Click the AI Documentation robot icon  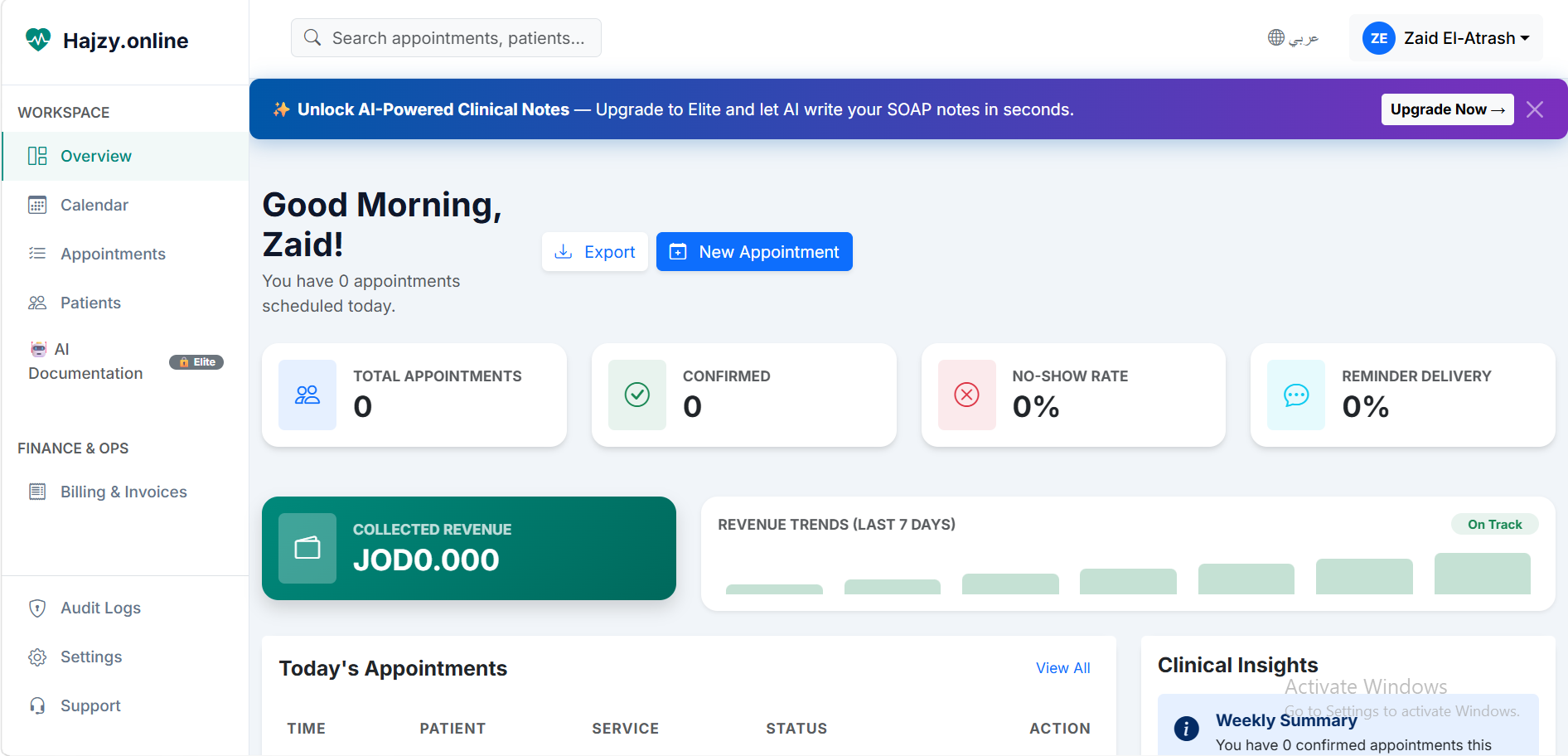[38, 349]
